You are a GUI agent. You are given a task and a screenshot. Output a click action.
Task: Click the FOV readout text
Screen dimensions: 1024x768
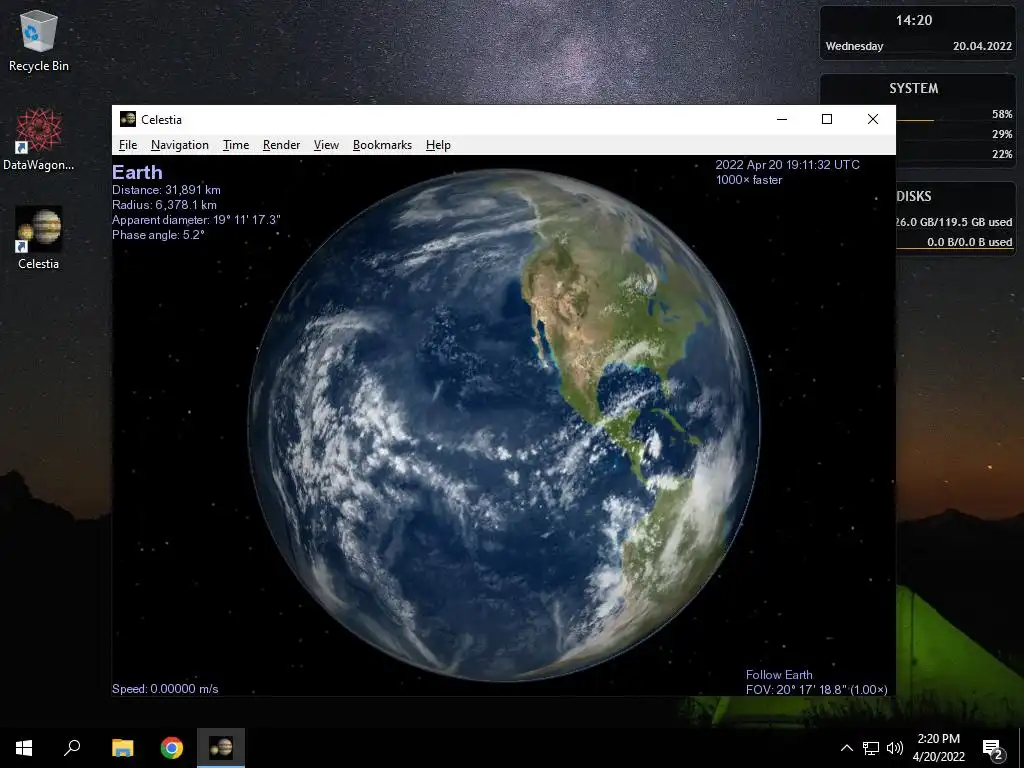pos(817,690)
